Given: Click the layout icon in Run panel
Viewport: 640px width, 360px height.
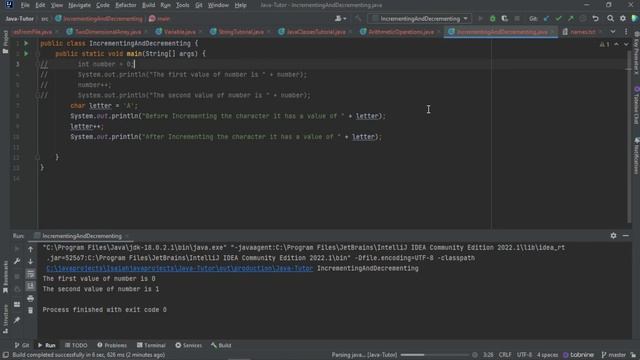Looking at the screenshot, I should click(17, 304).
